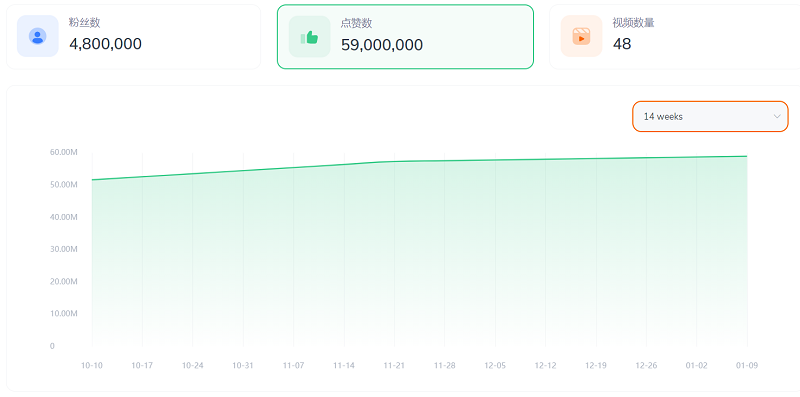Click the 48 video count value

tap(622, 44)
